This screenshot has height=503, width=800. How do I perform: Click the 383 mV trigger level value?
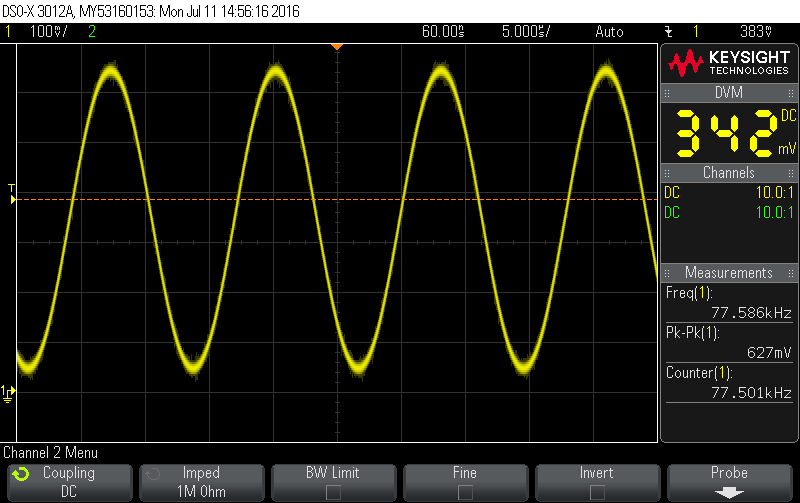756,32
